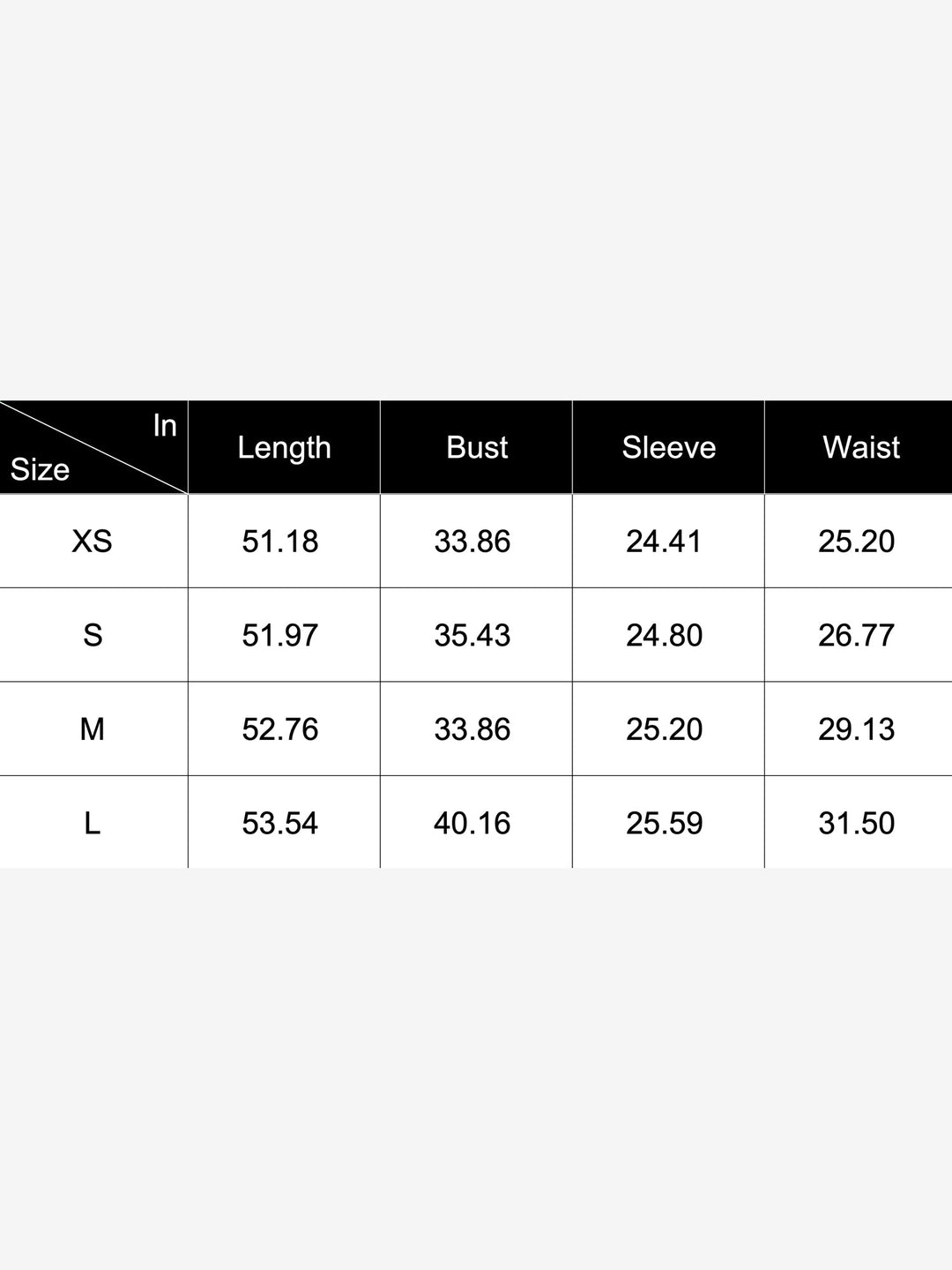Select the Waist column header
This screenshot has height=1270, width=952.
pos(860,447)
